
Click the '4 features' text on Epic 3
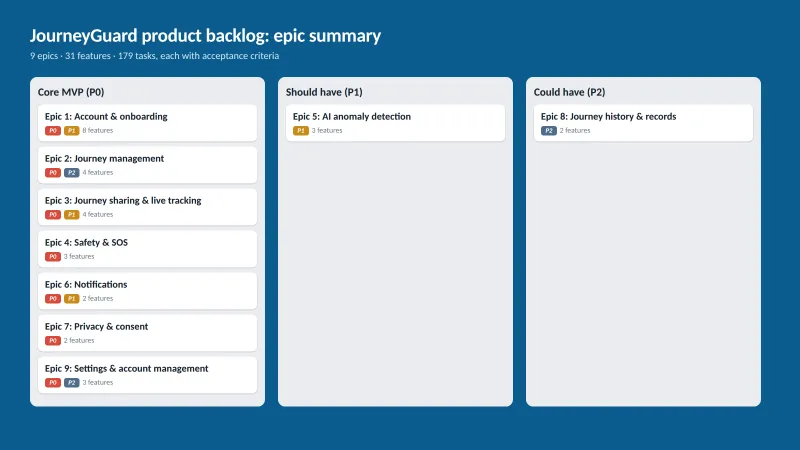click(97, 215)
